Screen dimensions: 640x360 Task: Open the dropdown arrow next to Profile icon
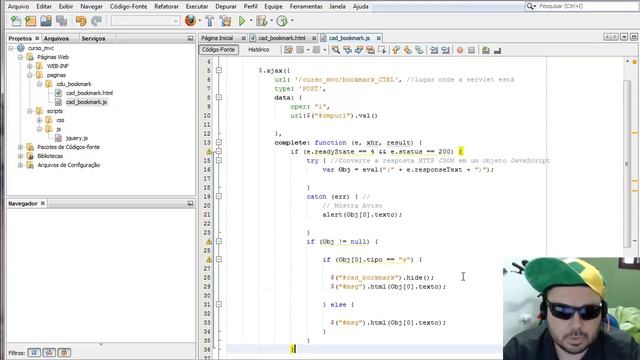292,20
